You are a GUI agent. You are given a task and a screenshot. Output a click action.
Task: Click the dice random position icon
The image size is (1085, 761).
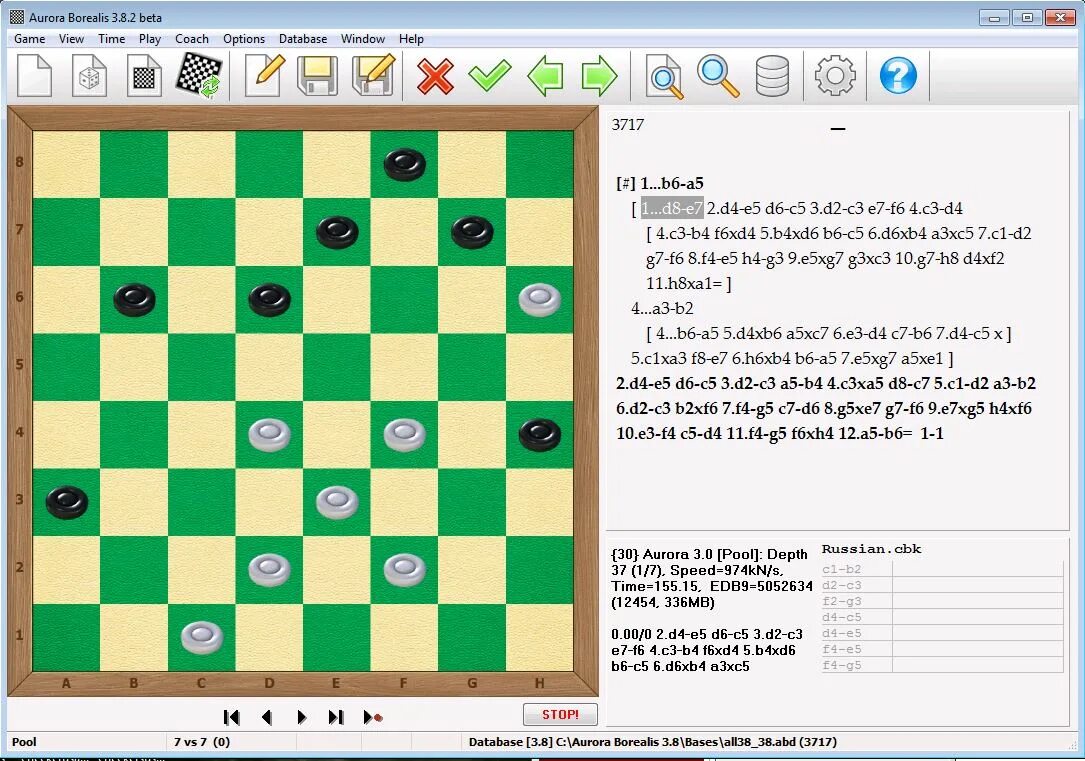click(89, 75)
